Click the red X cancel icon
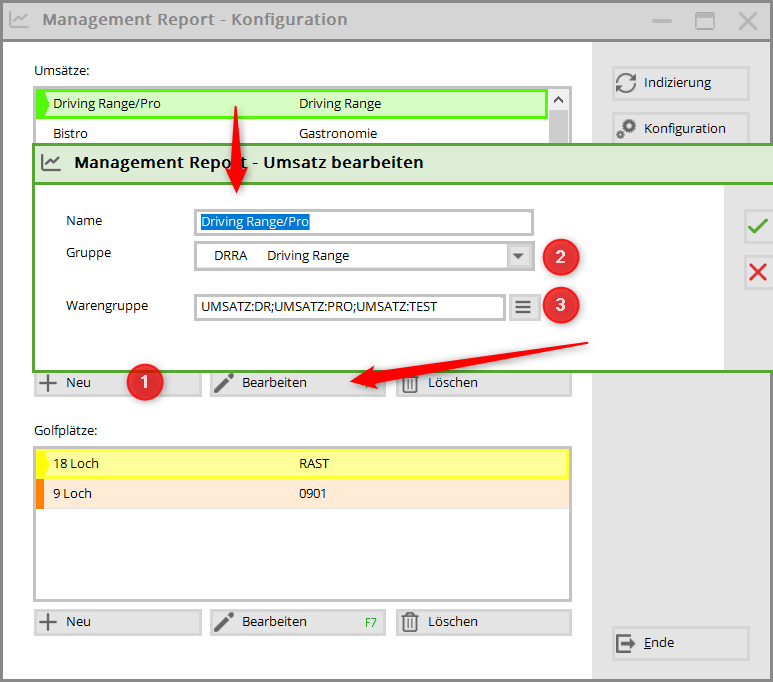773x682 pixels. point(758,271)
